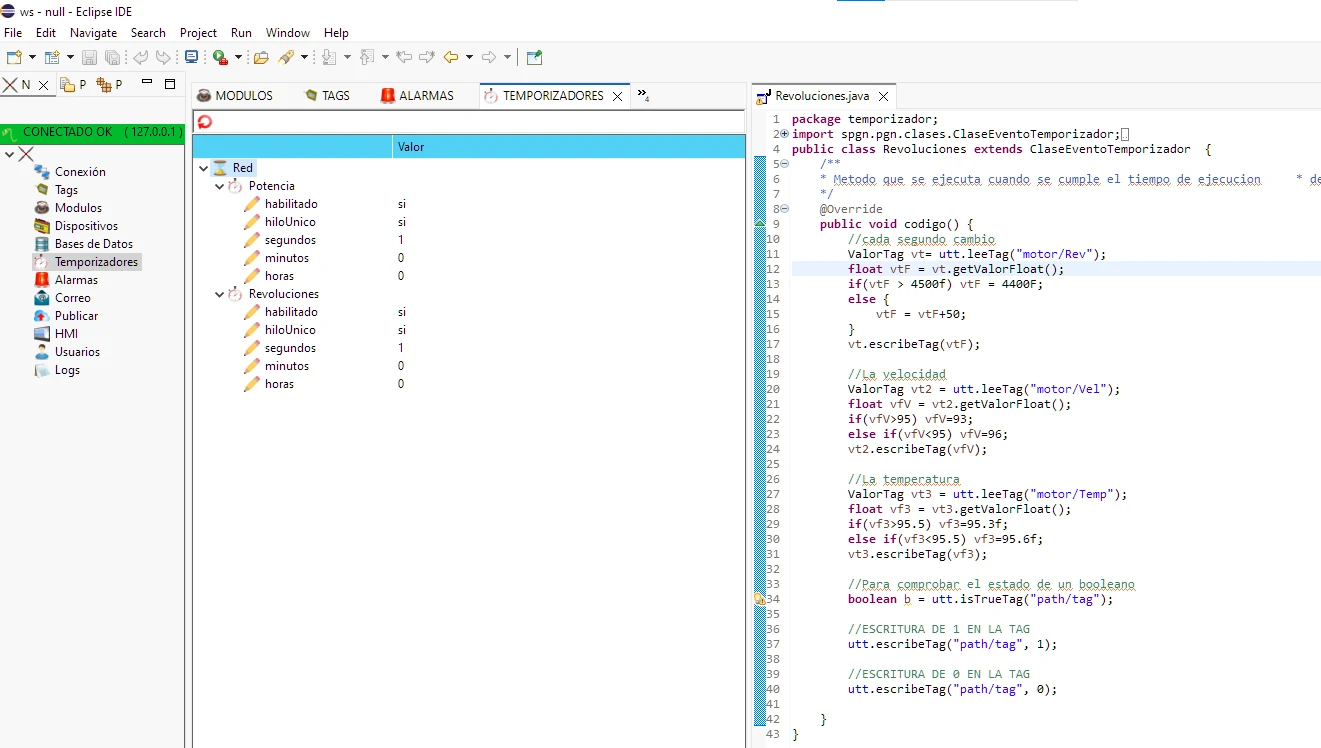
Task: Select the segundos row under Revoluciones
Action: coord(290,348)
